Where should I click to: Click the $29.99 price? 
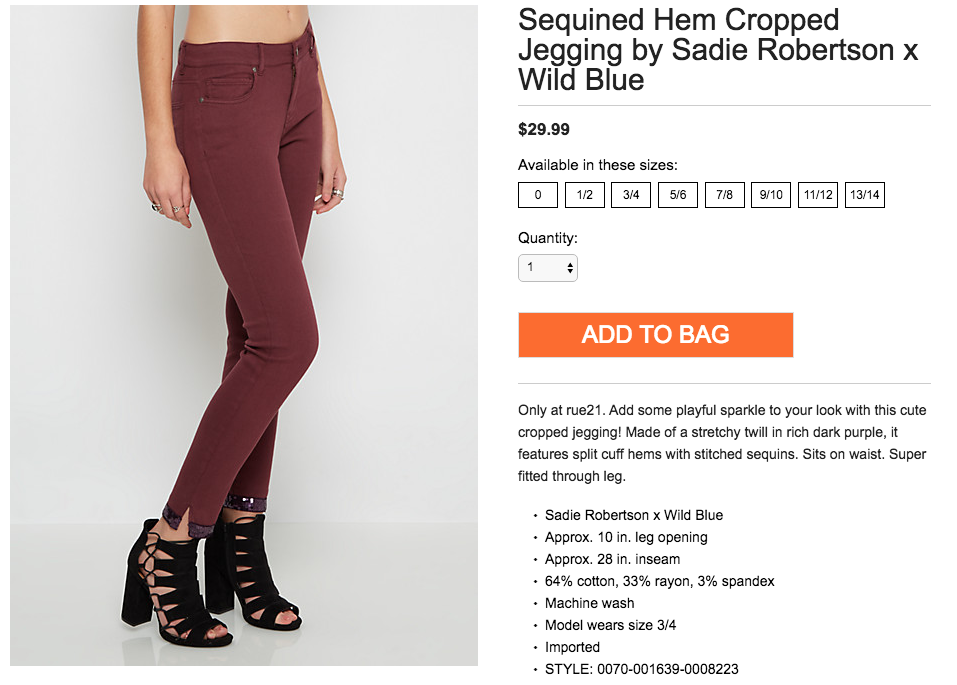(544, 129)
